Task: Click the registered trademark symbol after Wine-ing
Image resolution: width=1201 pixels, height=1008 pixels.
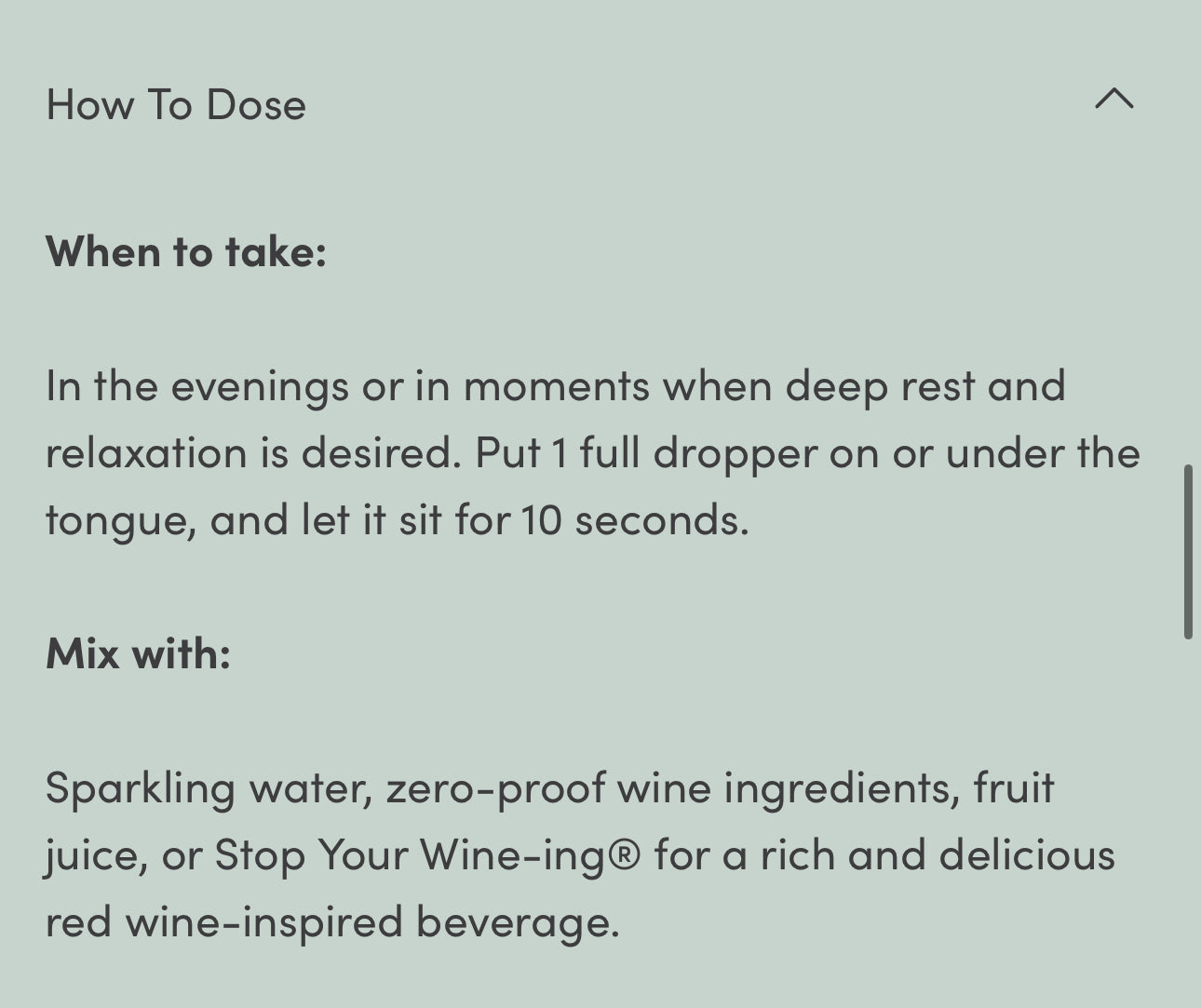Action: coord(624,854)
